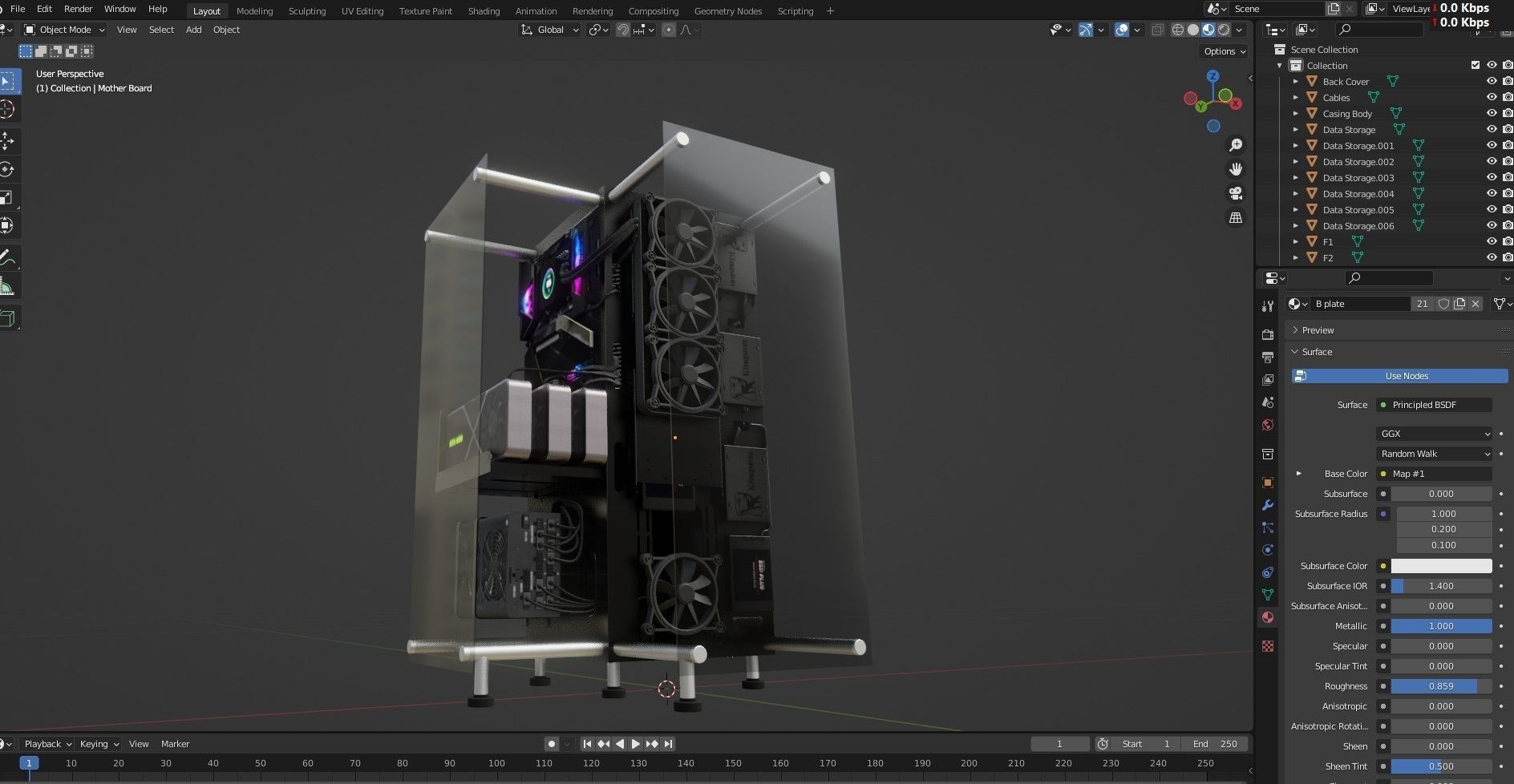Open Random Walk subsurface dropdown
Image resolution: width=1514 pixels, height=784 pixels.
coord(1434,454)
